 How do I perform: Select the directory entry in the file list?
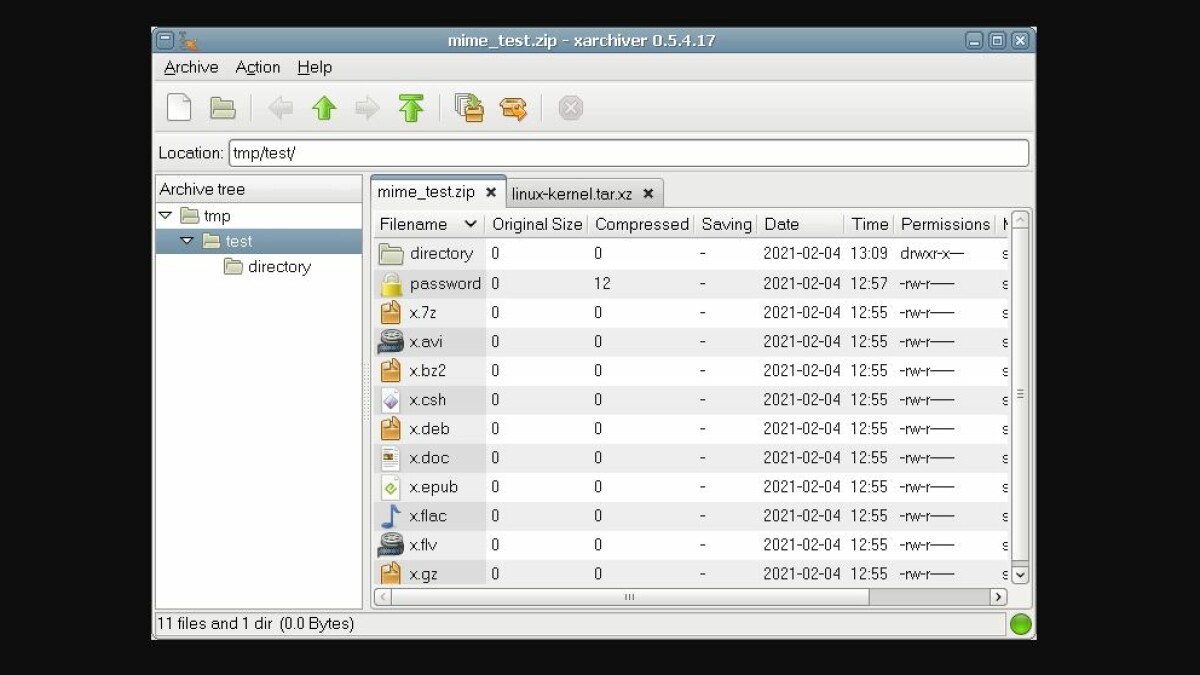(x=441, y=254)
